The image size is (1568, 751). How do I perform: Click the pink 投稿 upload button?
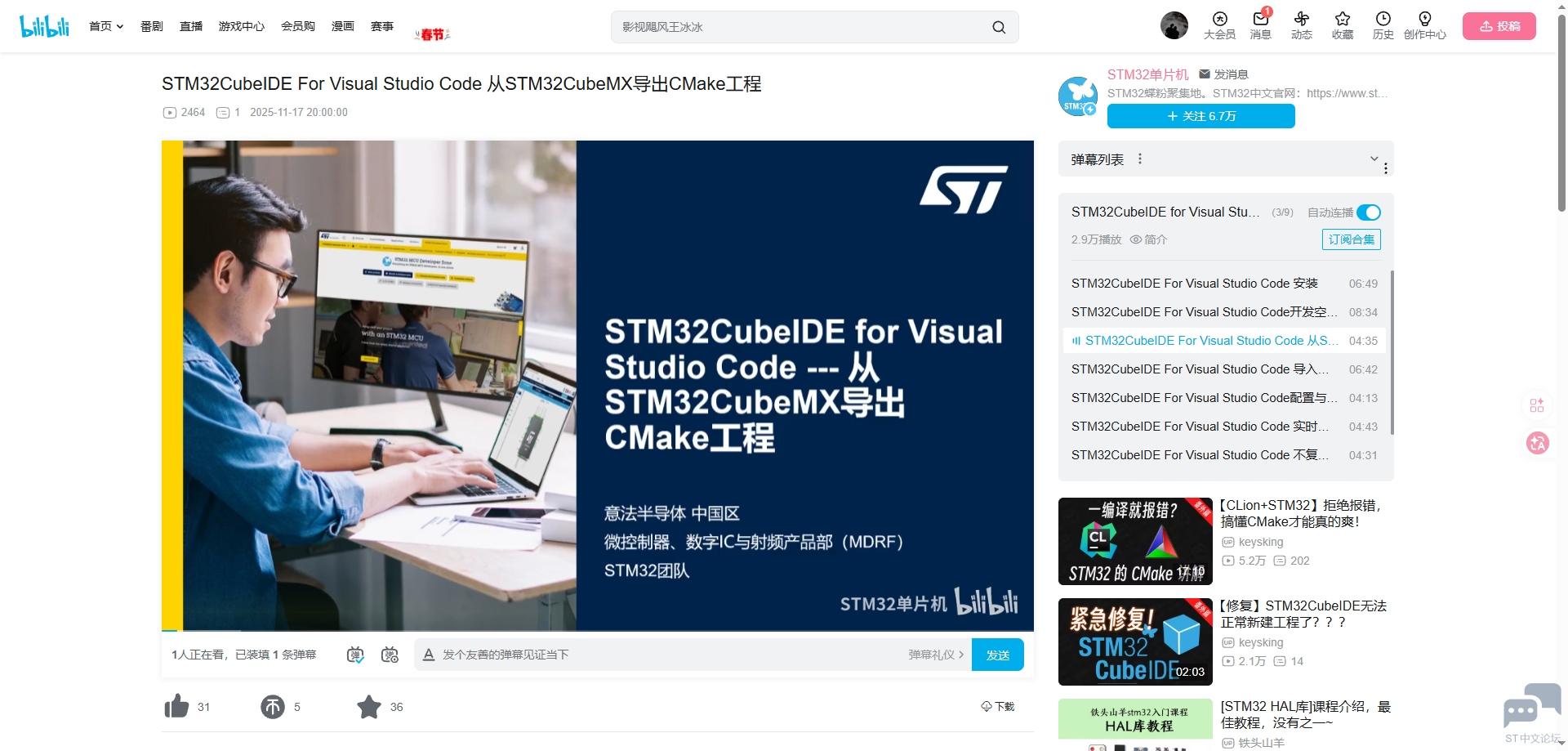tap(1499, 26)
